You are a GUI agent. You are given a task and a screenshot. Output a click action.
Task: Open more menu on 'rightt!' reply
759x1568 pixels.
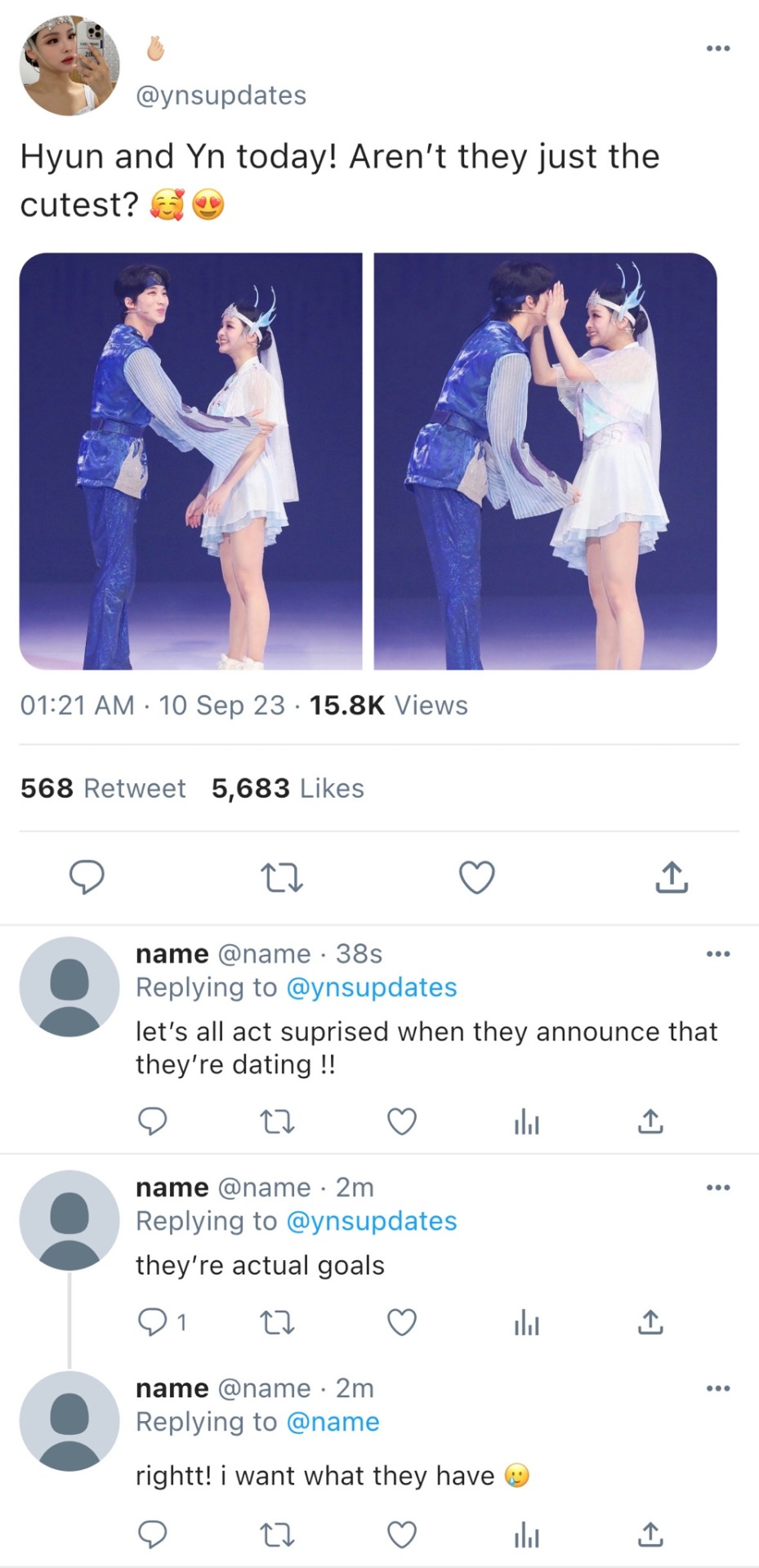tap(717, 1388)
